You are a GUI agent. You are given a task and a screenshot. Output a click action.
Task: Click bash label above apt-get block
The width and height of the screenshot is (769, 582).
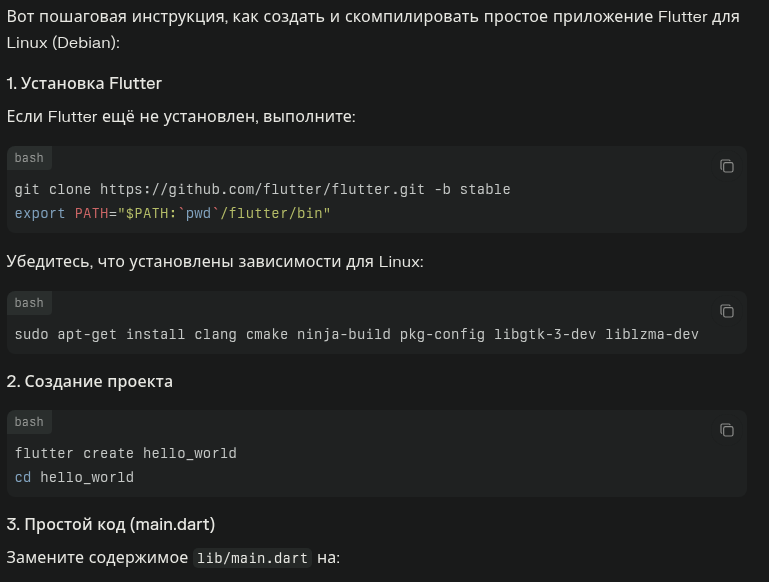point(29,303)
